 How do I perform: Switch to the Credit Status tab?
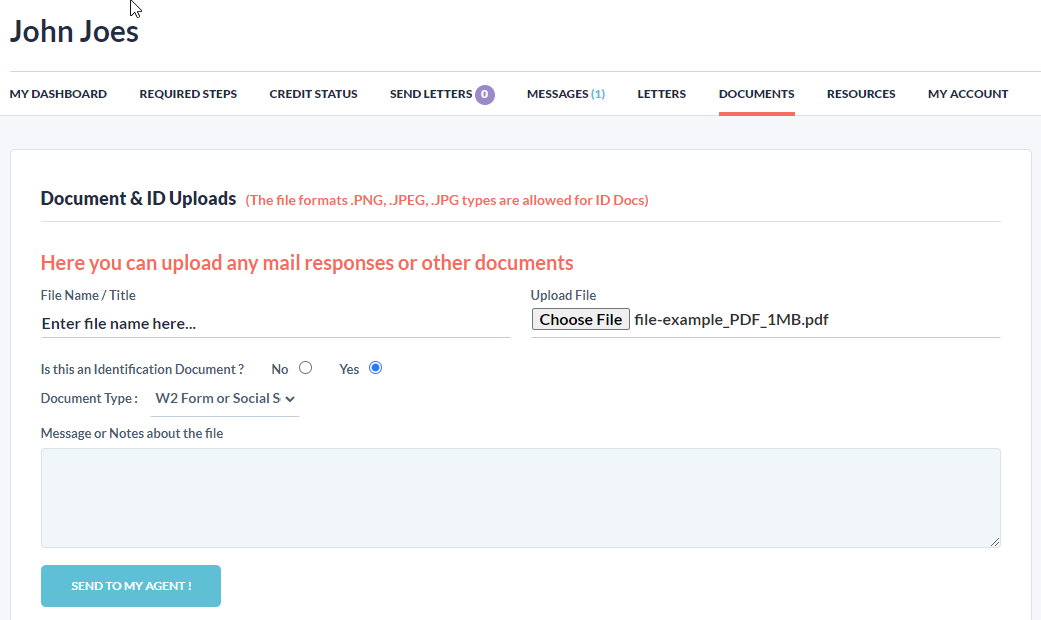pos(313,94)
